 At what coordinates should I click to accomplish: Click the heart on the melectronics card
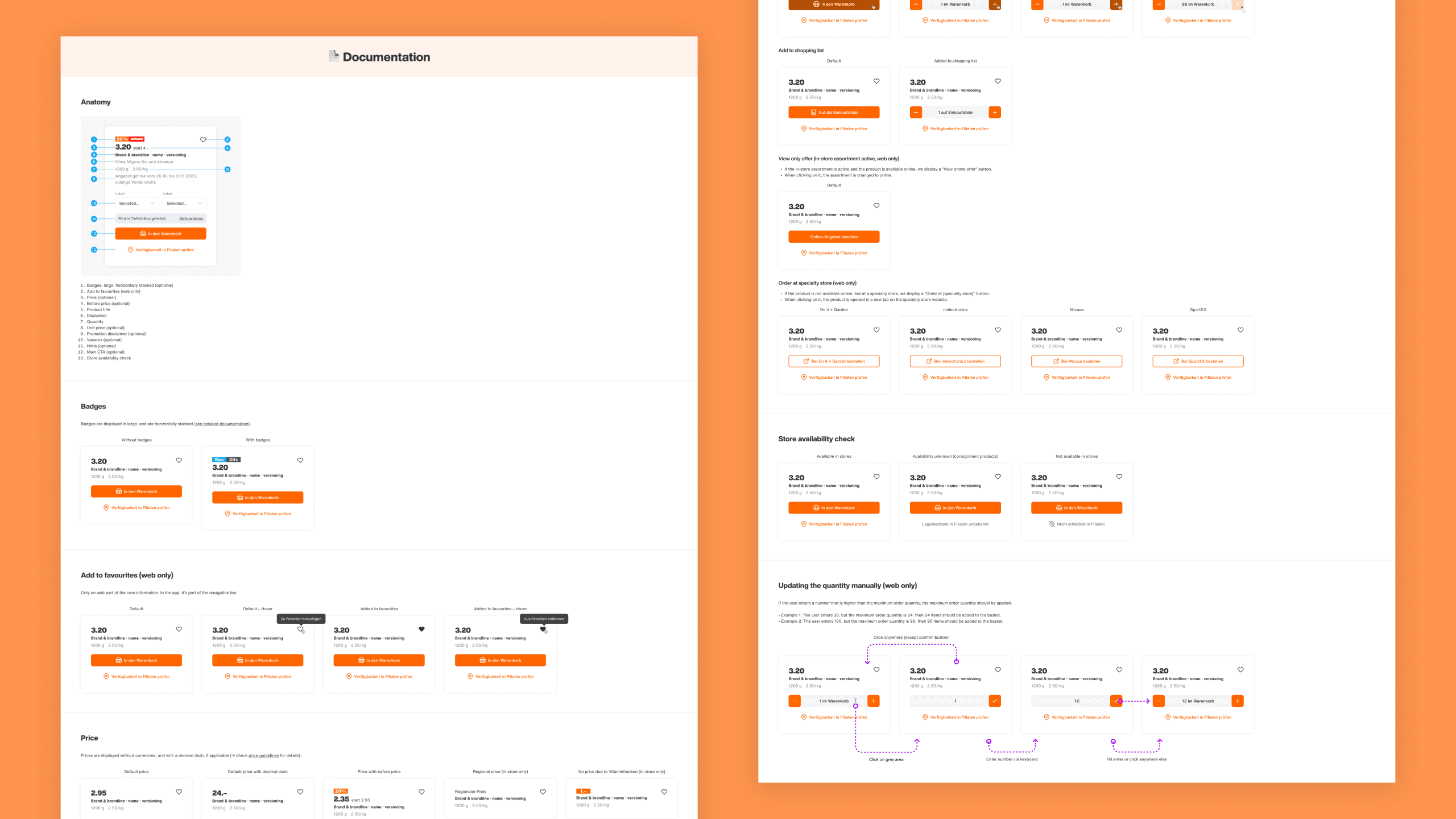pyautogui.click(x=998, y=330)
